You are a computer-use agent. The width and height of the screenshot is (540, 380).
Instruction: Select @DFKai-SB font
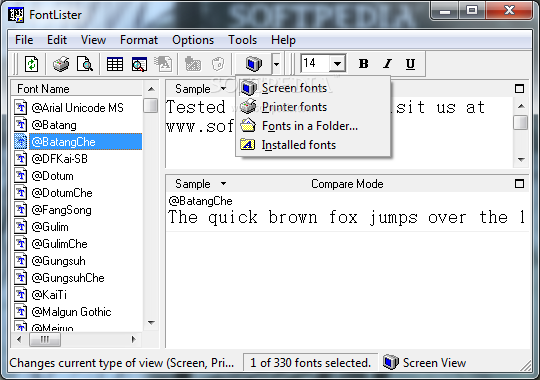click(60, 159)
